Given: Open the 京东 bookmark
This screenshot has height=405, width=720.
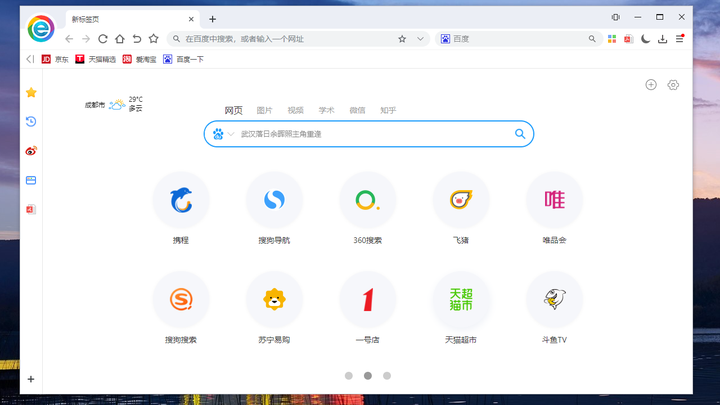Looking at the screenshot, I should click(55, 59).
